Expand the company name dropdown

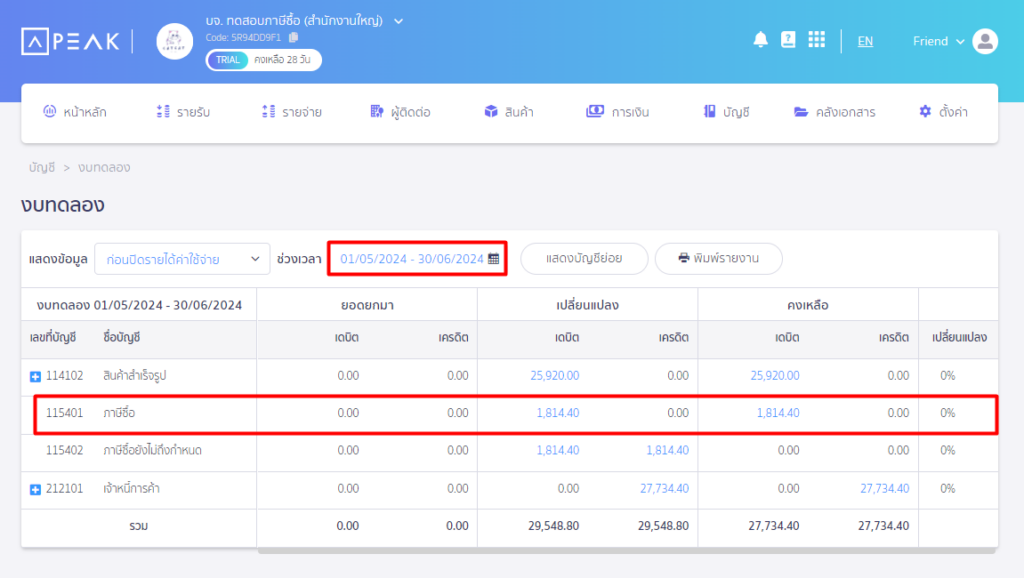(x=398, y=22)
